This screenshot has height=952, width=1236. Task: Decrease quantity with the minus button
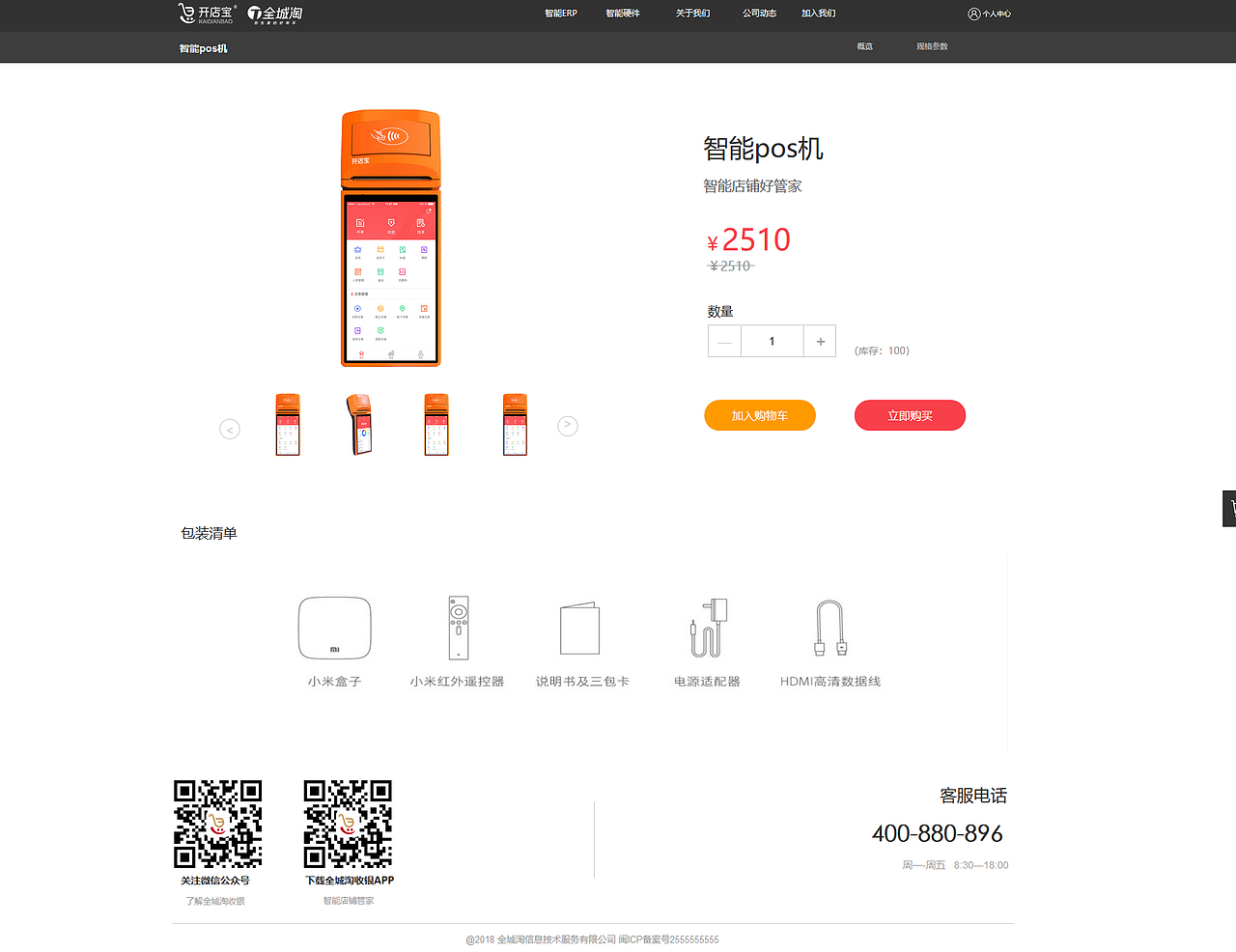pos(724,341)
